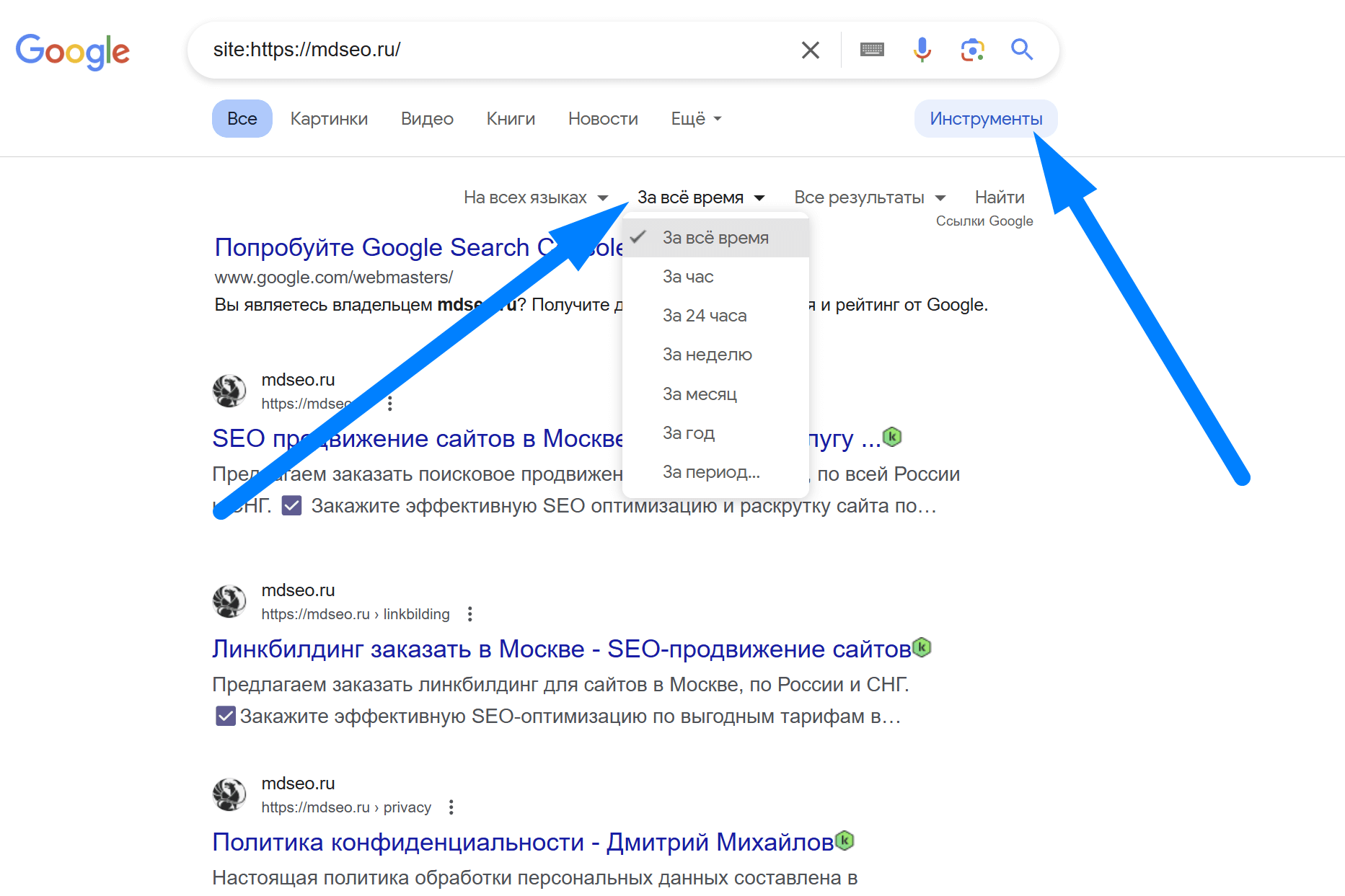This screenshot has height=896, width=1345.
Task: Open the Все результаты dropdown
Action: (x=870, y=198)
